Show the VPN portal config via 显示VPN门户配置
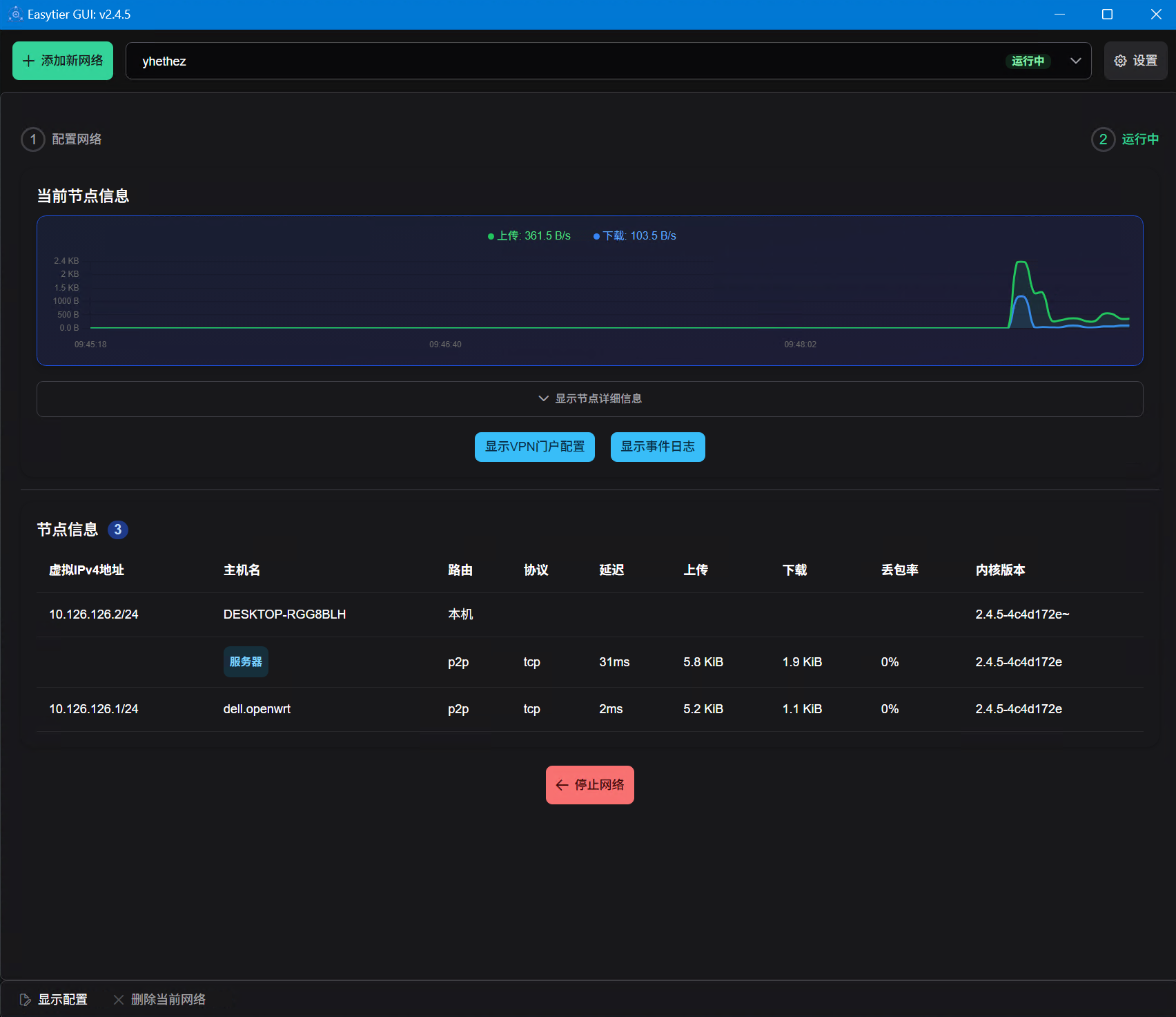The width and height of the screenshot is (1176, 1017). (534, 447)
